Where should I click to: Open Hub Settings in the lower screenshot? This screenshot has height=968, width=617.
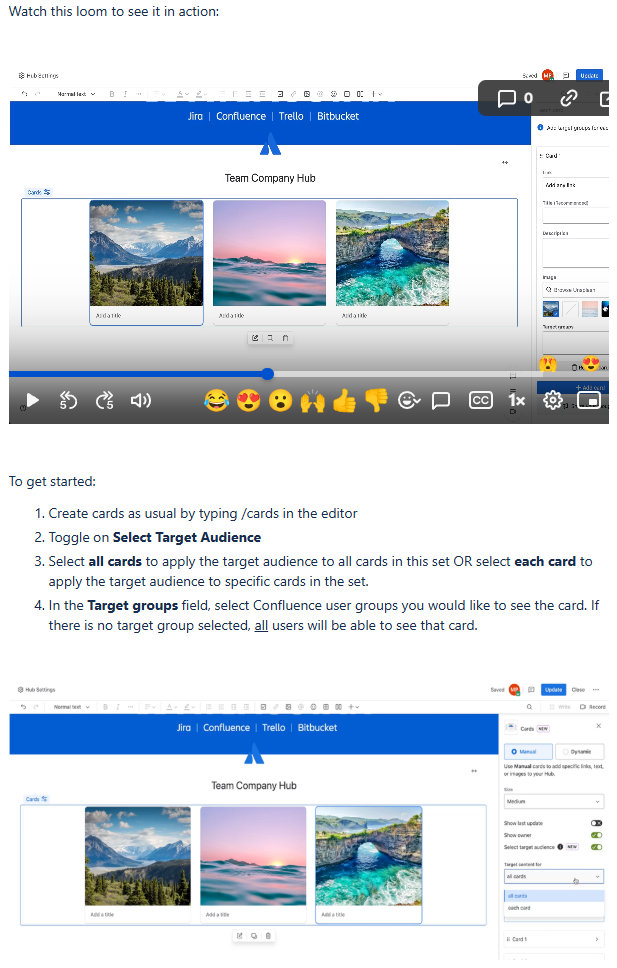point(37,690)
